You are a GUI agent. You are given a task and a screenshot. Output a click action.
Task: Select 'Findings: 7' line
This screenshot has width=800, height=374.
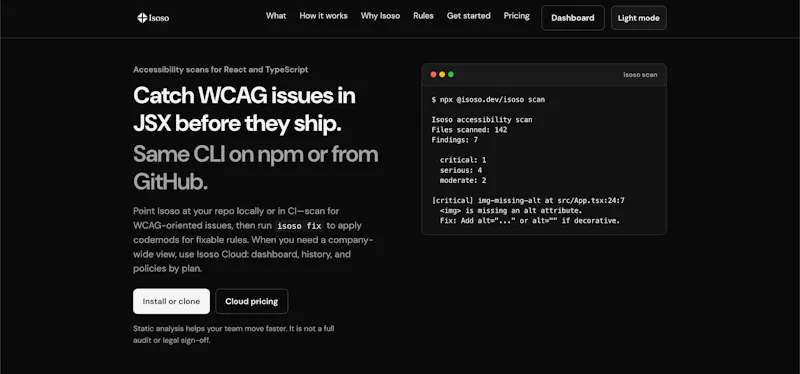pyautogui.click(x=455, y=140)
